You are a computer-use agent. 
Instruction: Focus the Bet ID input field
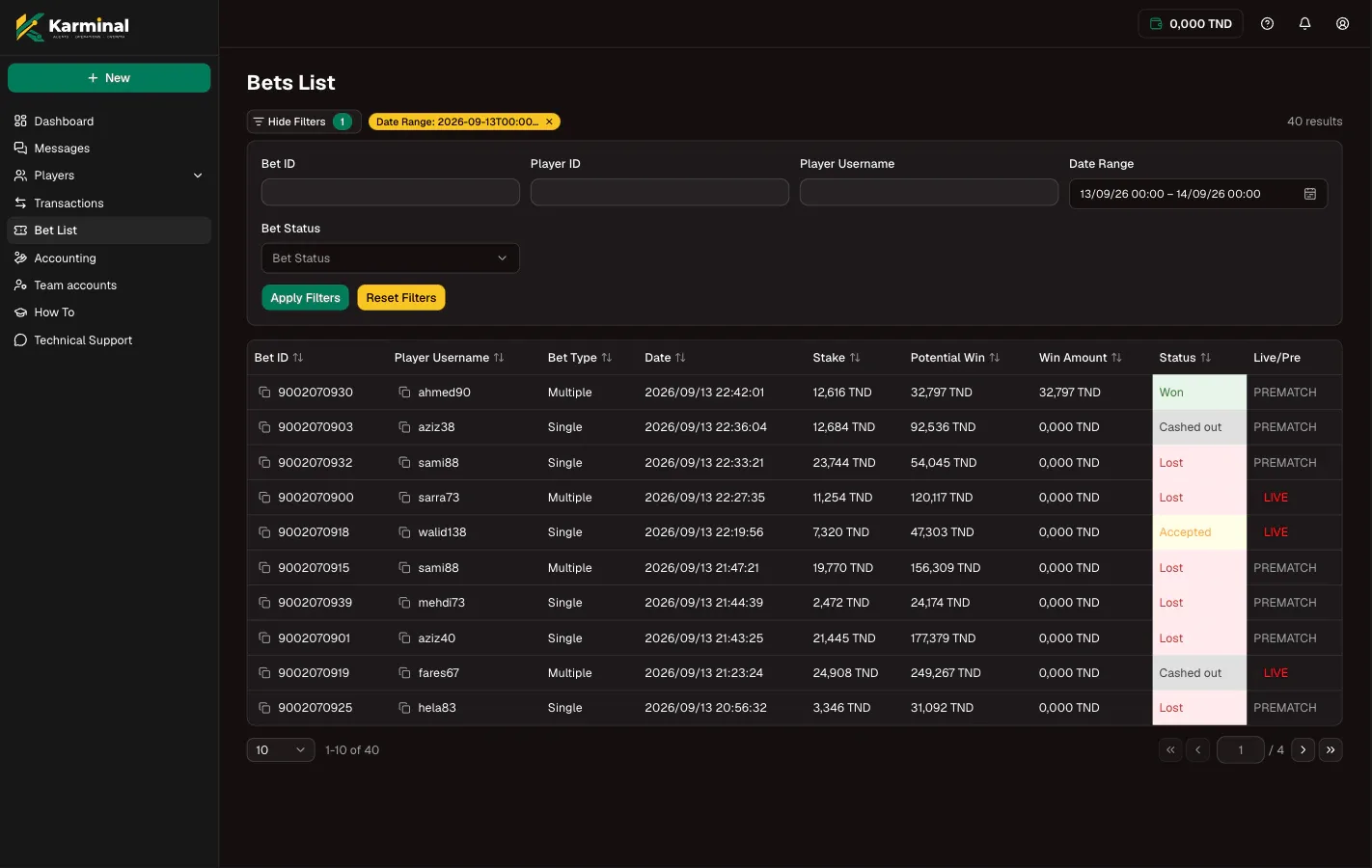pos(391,193)
